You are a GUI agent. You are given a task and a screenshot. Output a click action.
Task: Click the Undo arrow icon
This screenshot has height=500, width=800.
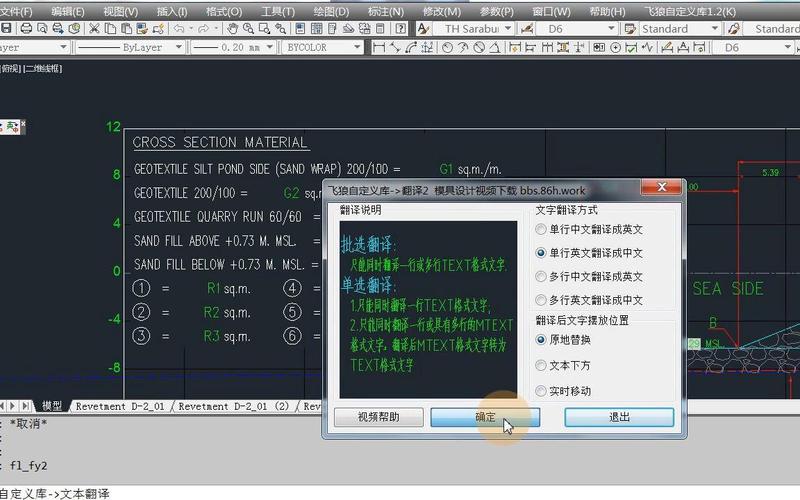click(179, 29)
